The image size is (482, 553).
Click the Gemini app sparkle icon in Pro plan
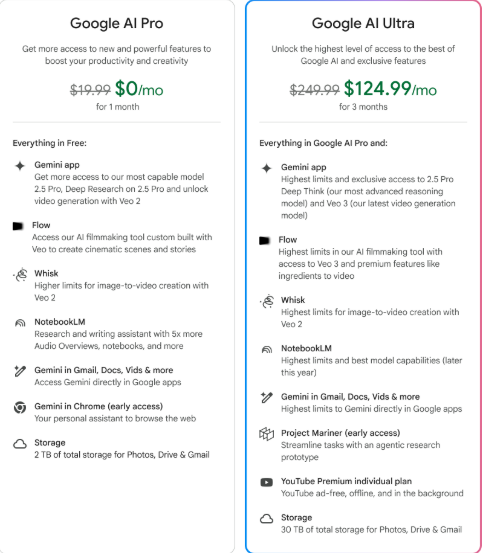tap(20, 165)
